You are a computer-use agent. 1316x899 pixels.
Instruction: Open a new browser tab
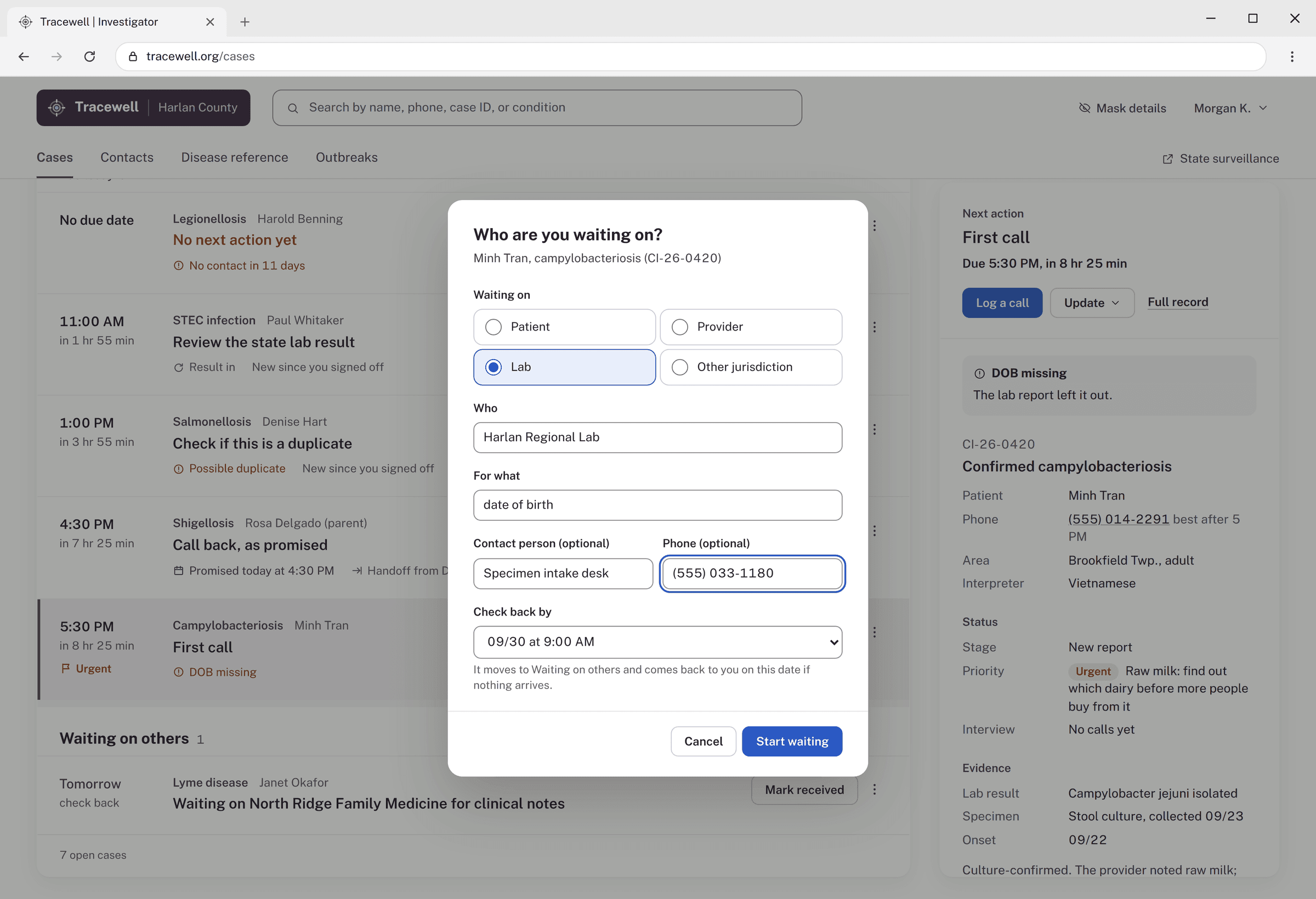click(x=245, y=21)
